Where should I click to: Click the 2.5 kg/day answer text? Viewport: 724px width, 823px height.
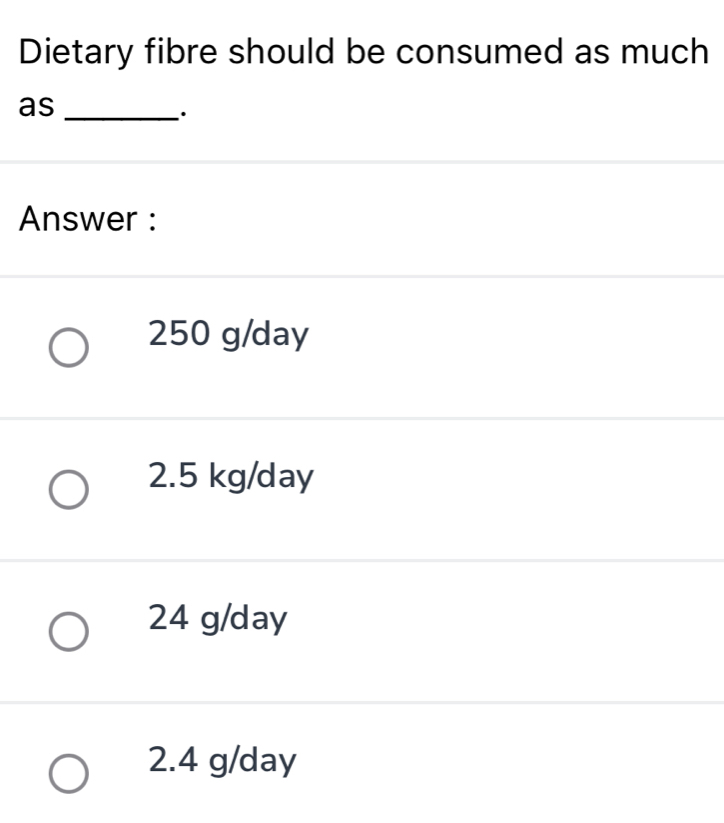click(232, 476)
